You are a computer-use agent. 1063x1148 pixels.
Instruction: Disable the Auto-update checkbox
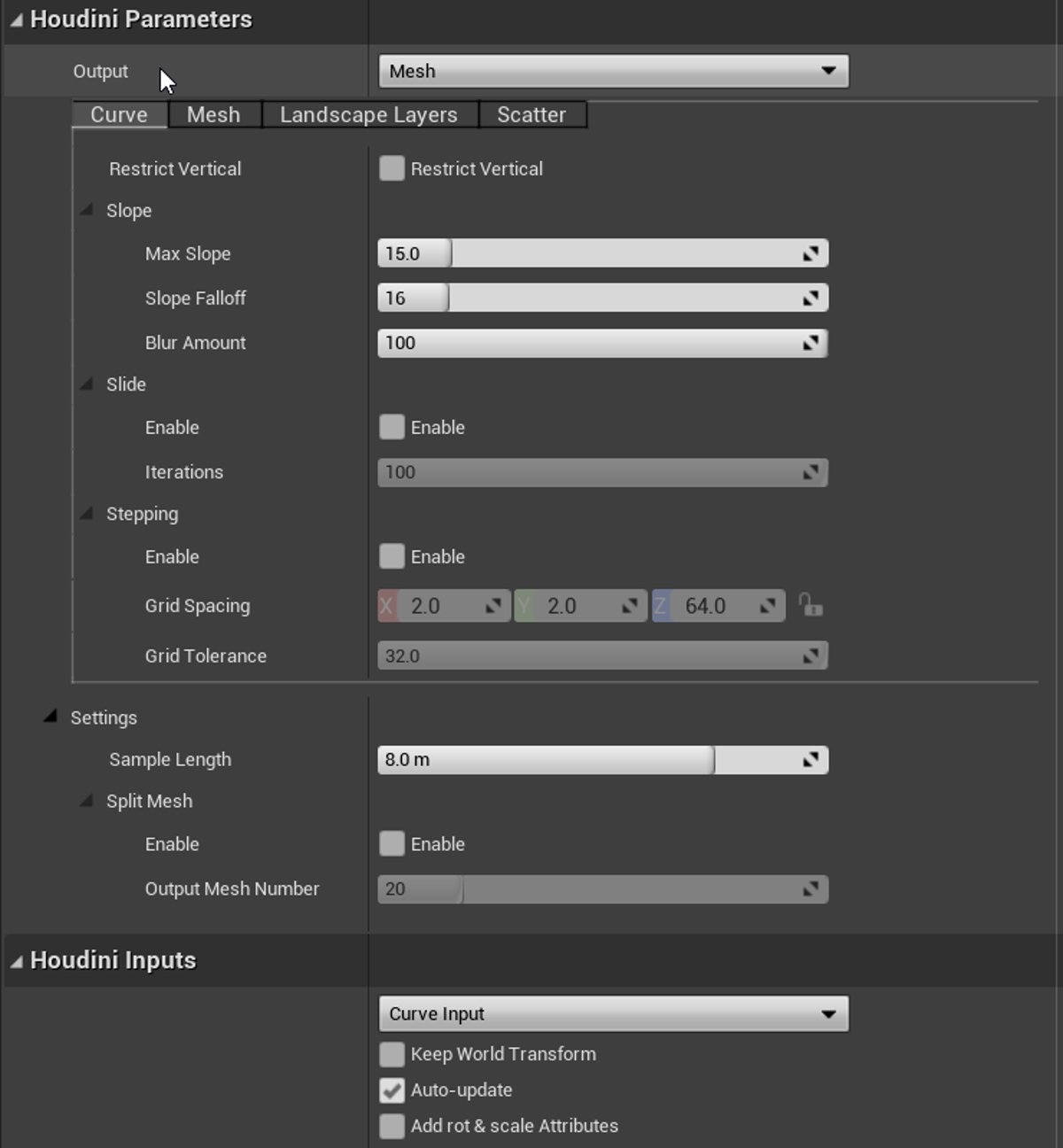(x=392, y=1090)
